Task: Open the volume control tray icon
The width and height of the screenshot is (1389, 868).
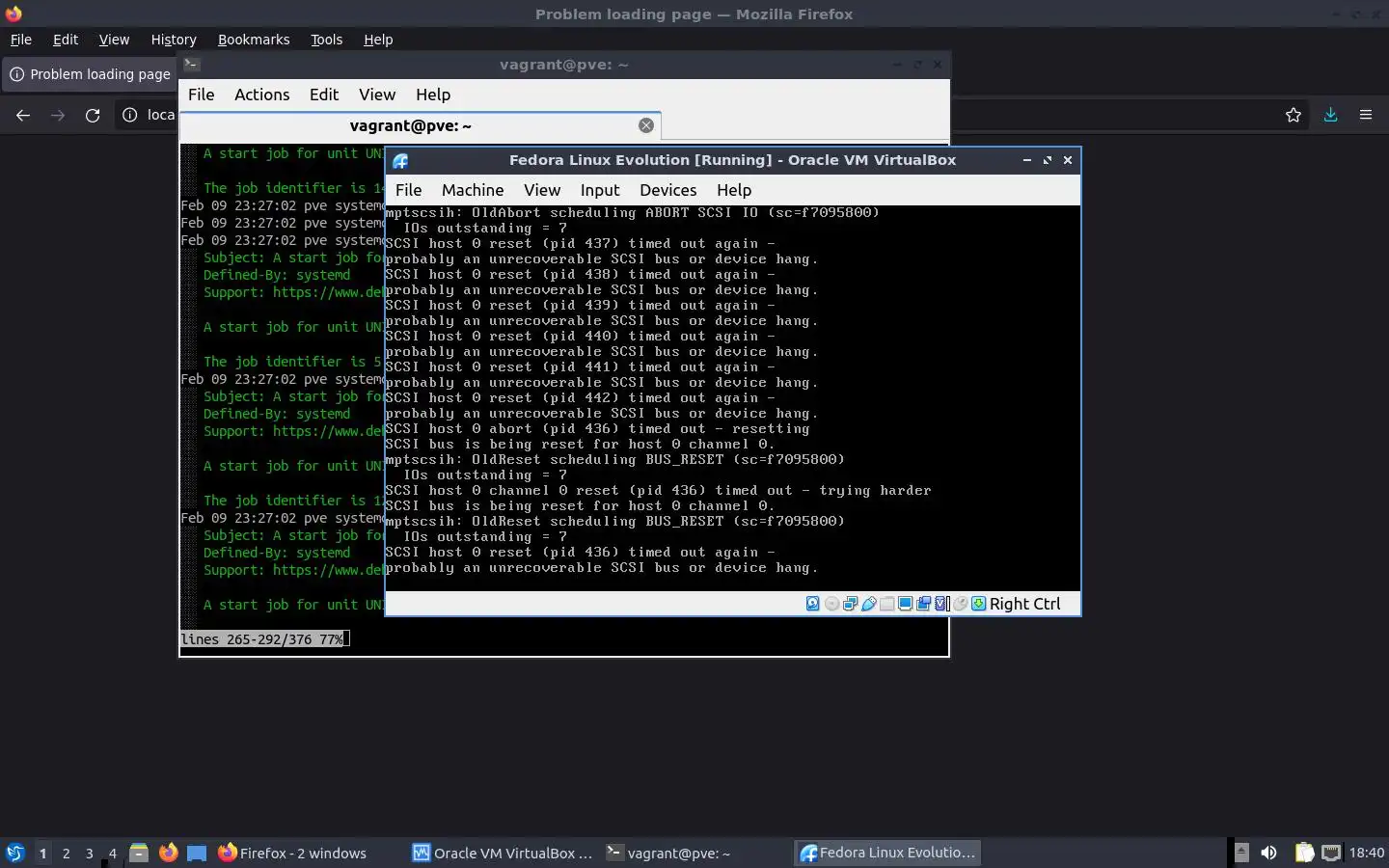Action: click(x=1269, y=853)
